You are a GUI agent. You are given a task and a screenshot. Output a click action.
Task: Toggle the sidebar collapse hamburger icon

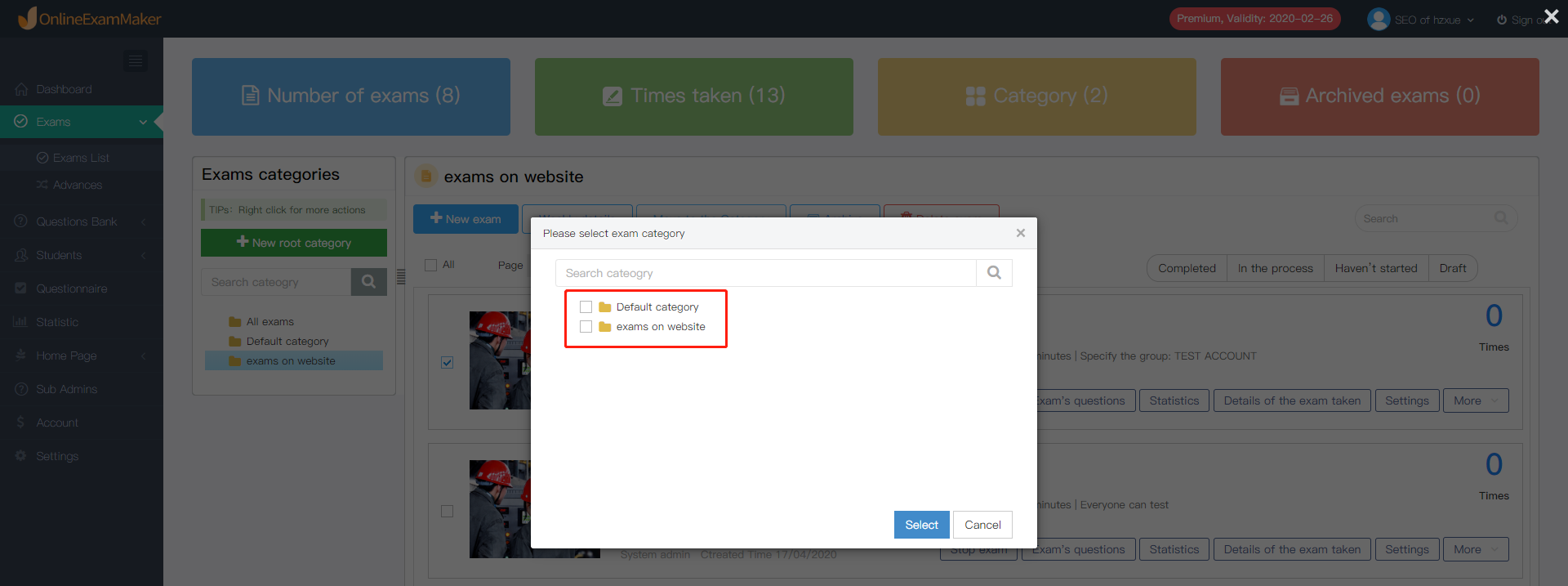tap(136, 61)
